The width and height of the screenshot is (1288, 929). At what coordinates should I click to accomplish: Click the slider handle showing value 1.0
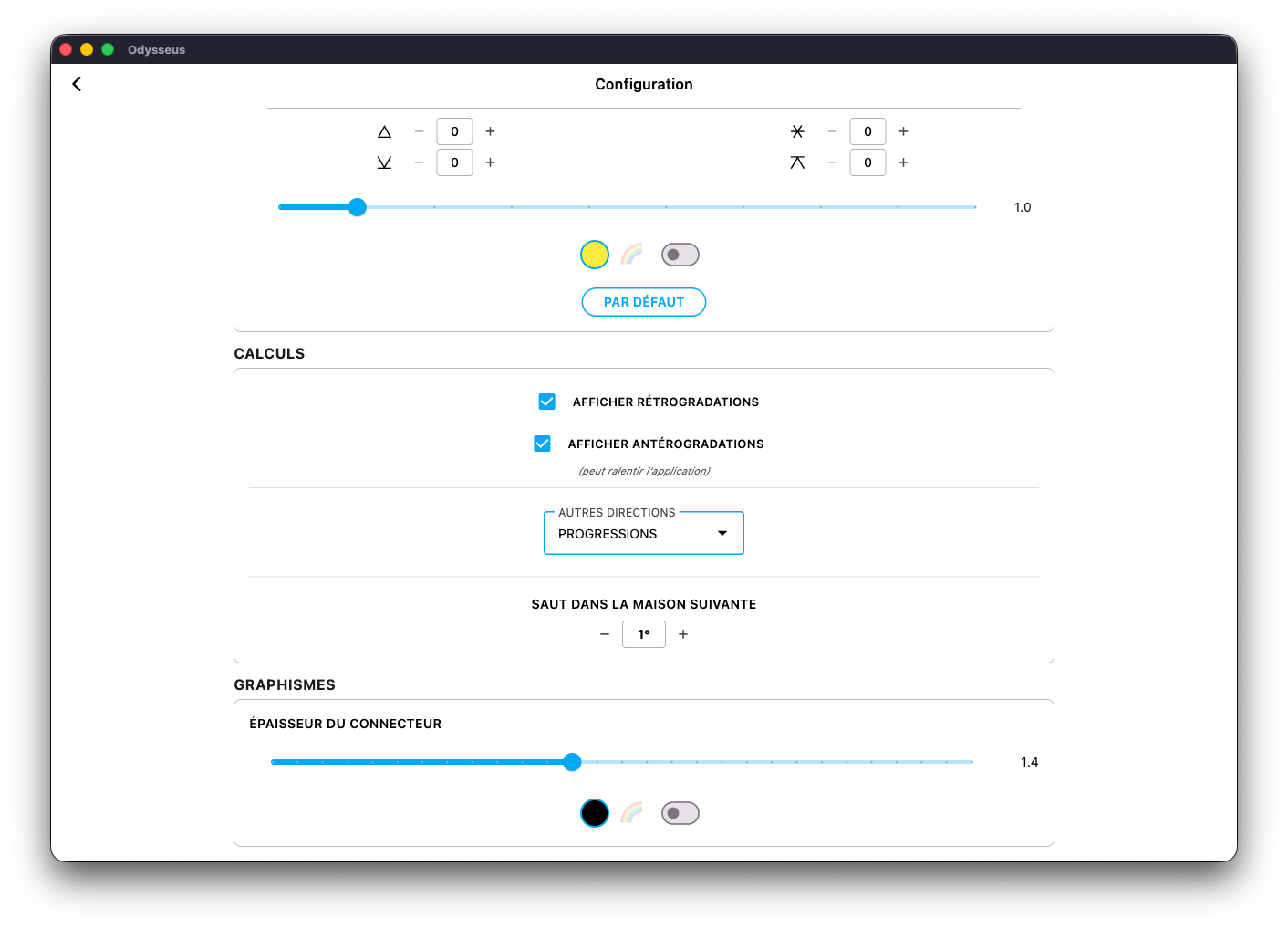tap(358, 207)
